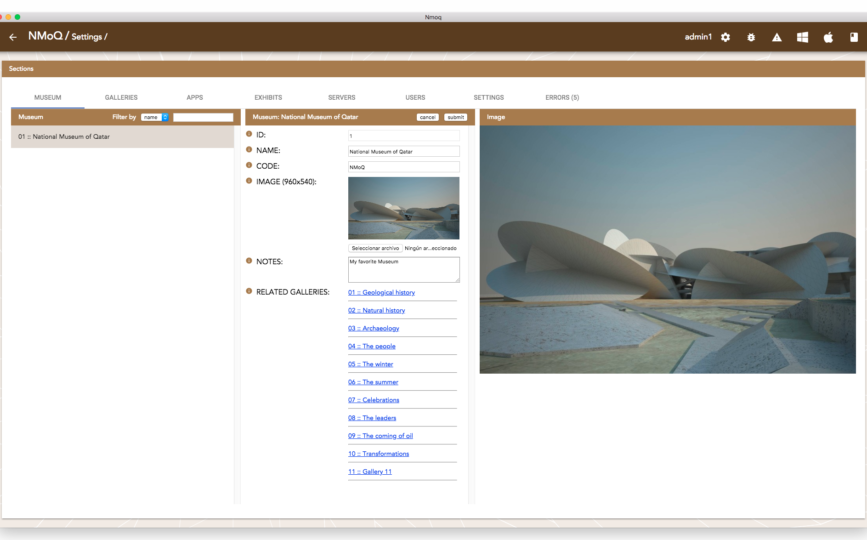The height and width of the screenshot is (540, 867).
Task: Click the large museum preview image
Action: pyautogui.click(x=667, y=249)
